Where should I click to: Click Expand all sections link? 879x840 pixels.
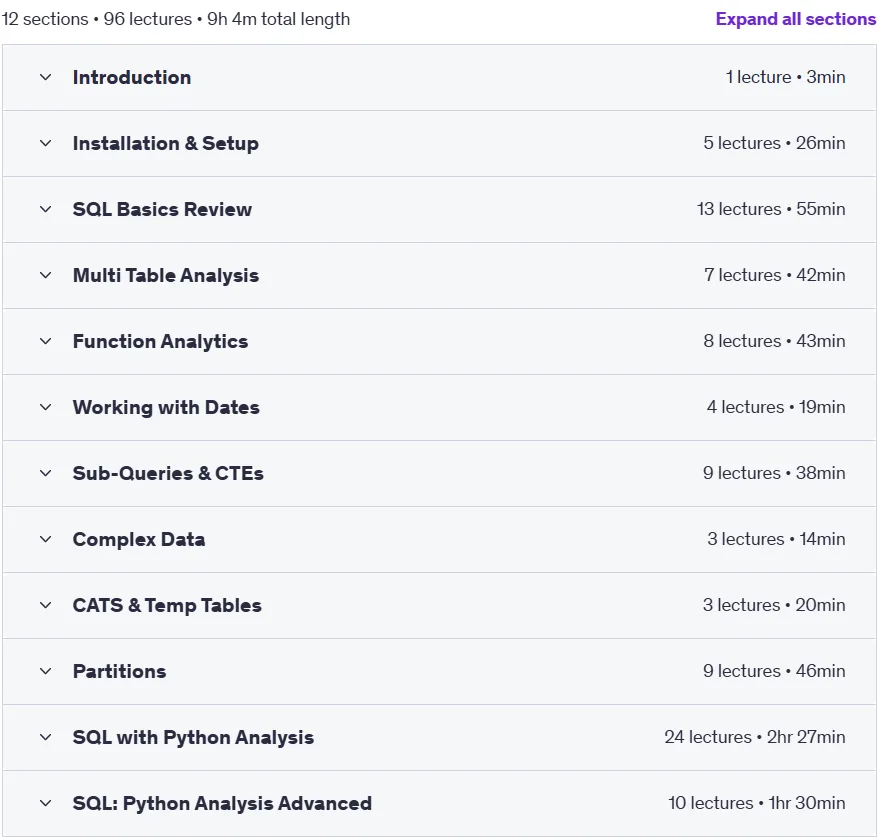(x=795, y=19)
